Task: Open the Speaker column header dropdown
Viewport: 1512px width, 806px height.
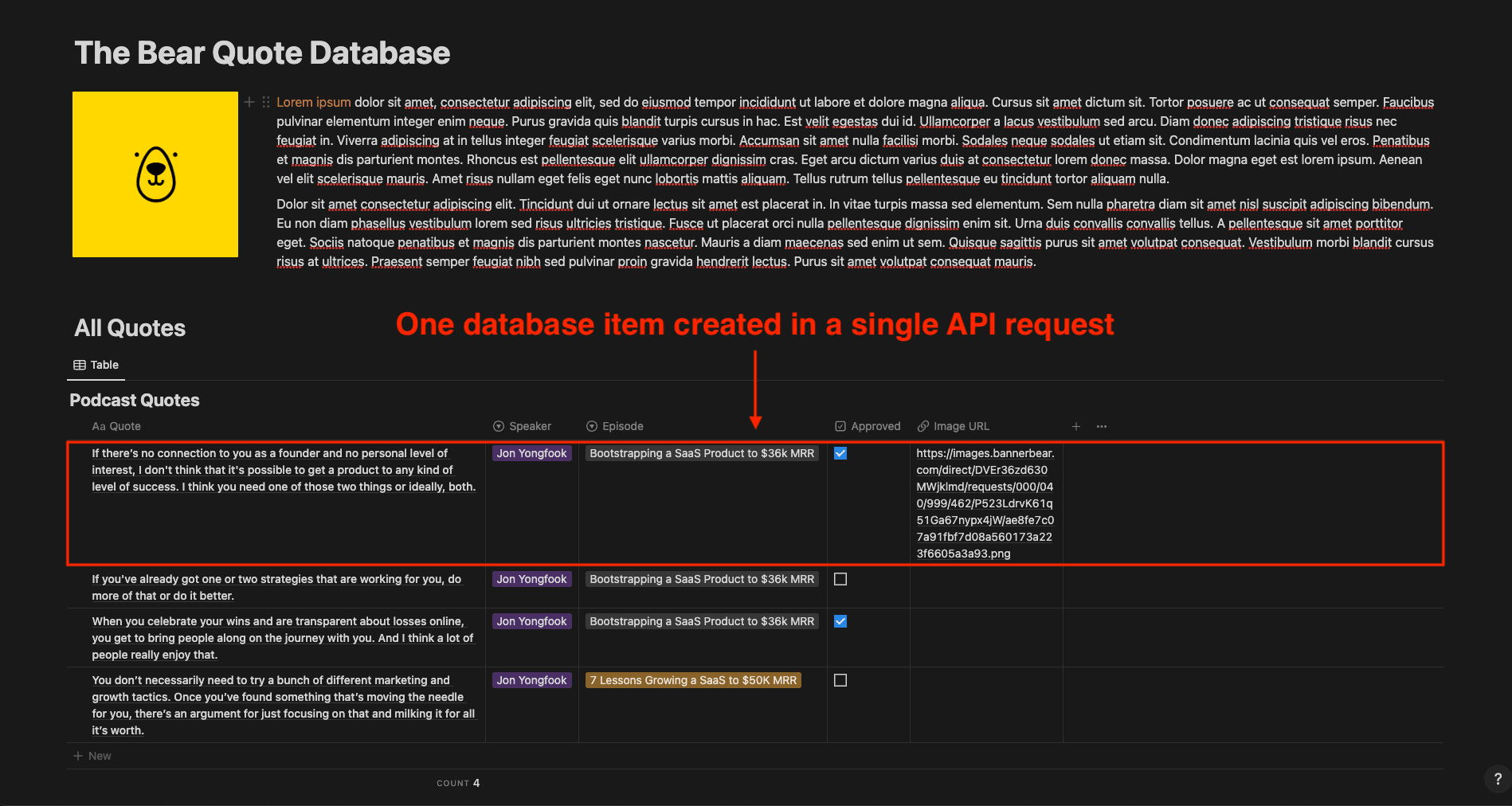Action: coord(523,426)
